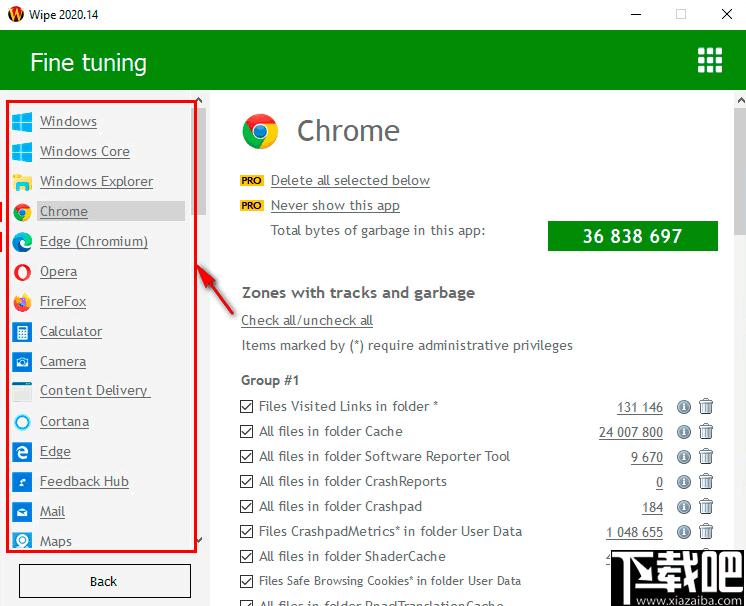Select Feedback Hub in the app list
Viewport: 746px width, 606px height.
pos(84,482)
